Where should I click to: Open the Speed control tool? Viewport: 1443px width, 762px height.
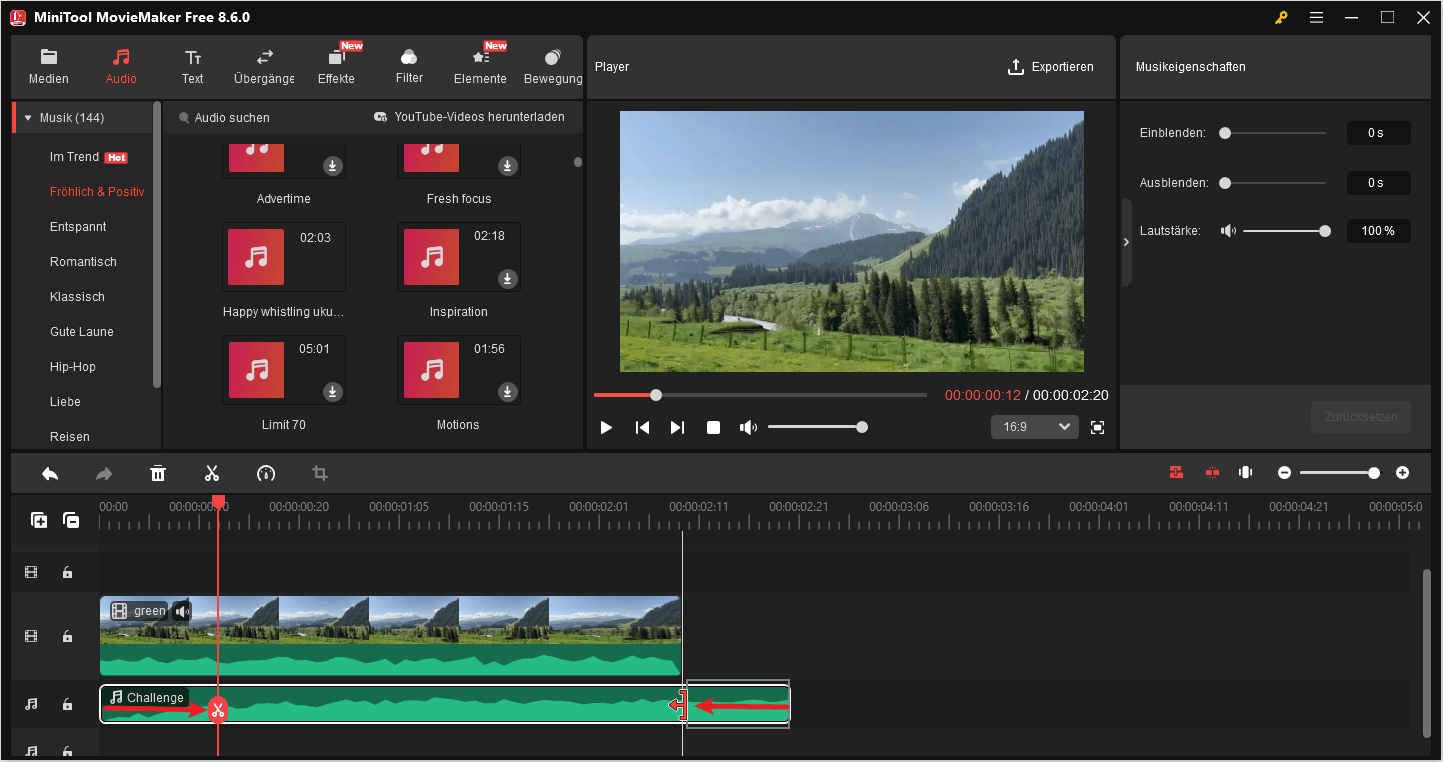[265, 472]
